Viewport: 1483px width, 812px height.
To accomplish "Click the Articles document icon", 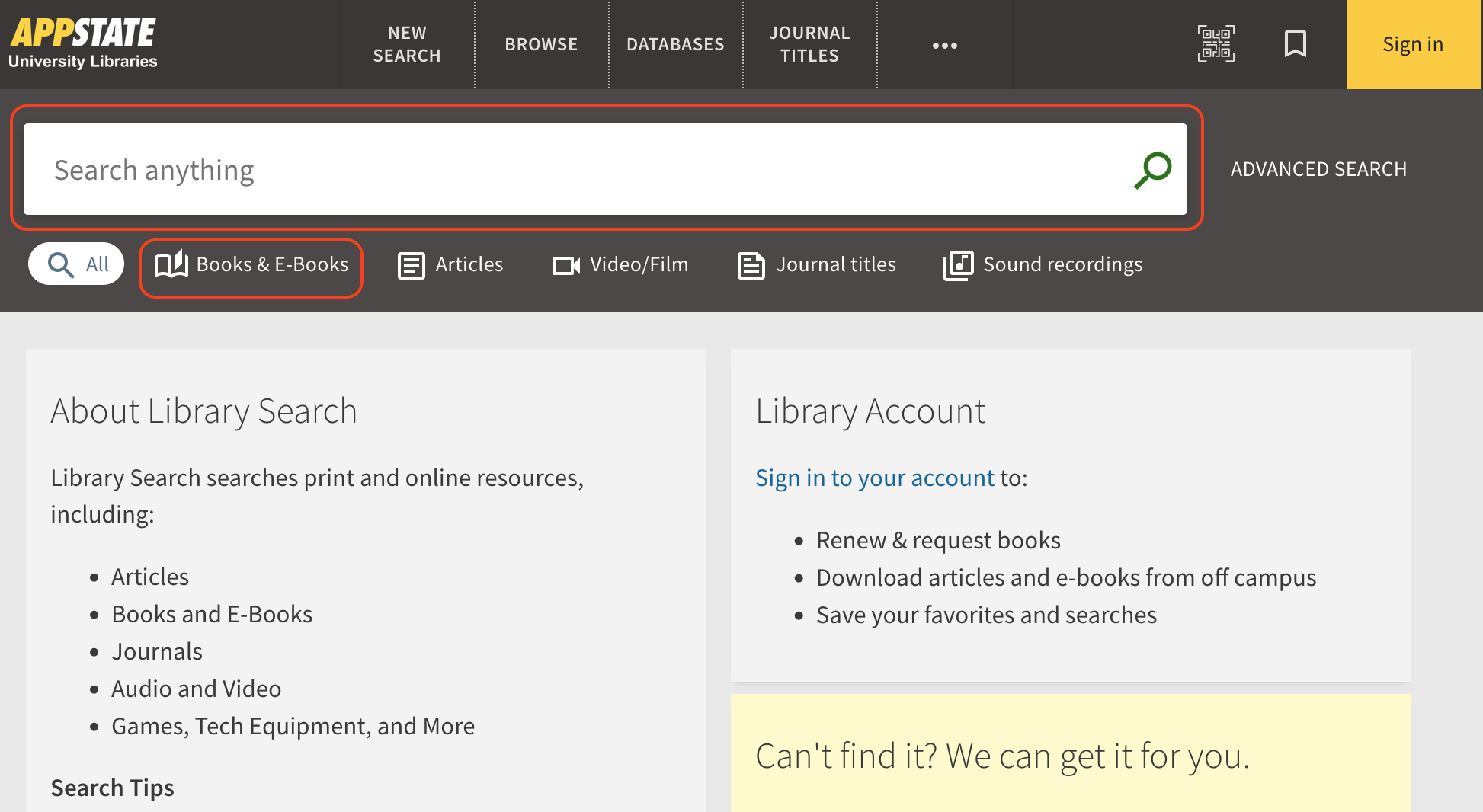I will point(412,266).
